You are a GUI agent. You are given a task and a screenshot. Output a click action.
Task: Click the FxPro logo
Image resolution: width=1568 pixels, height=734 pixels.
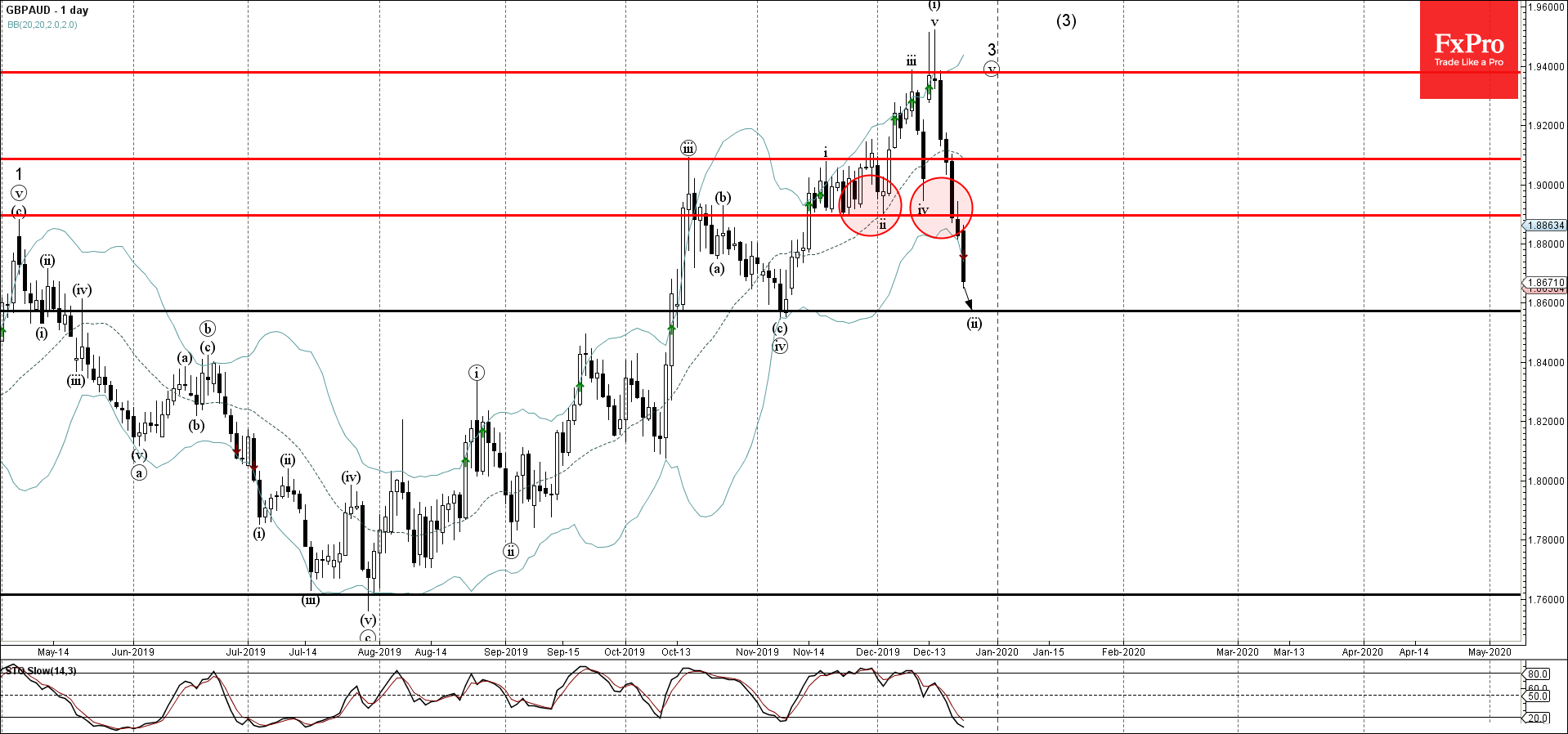click(1468, 49)
